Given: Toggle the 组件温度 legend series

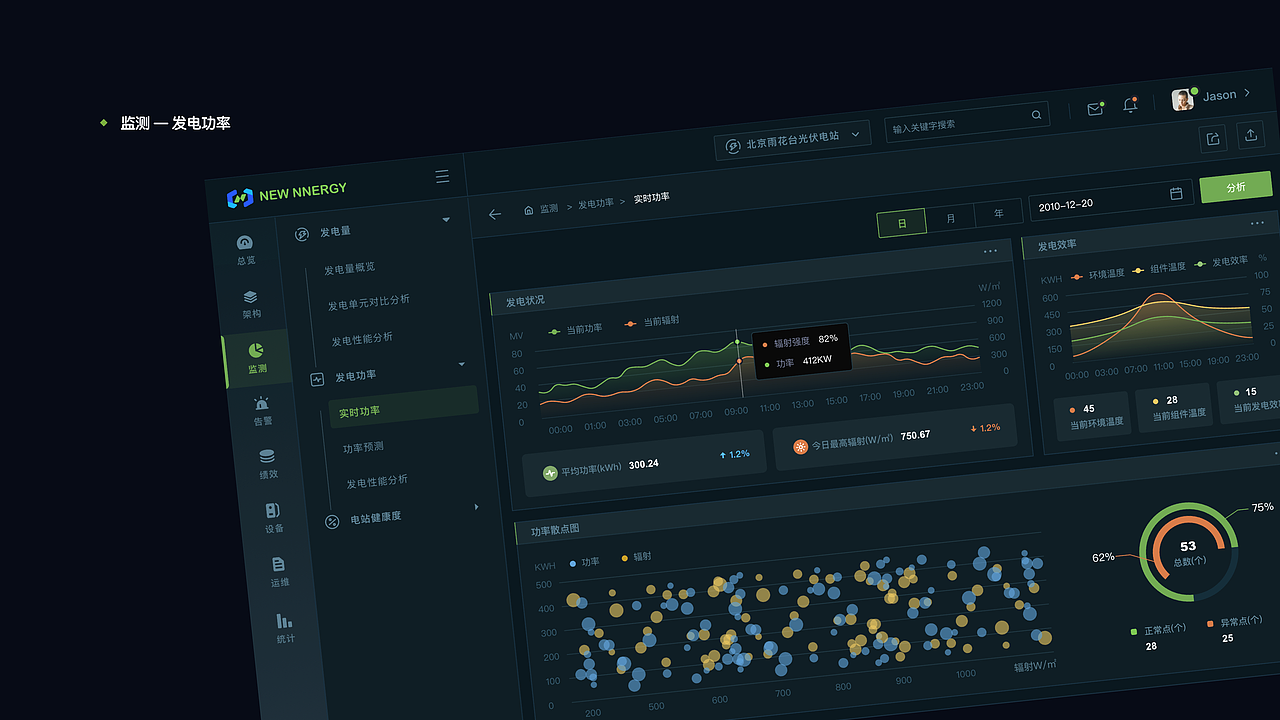Looking at the screenshot, I should [x=1159, y=267].
